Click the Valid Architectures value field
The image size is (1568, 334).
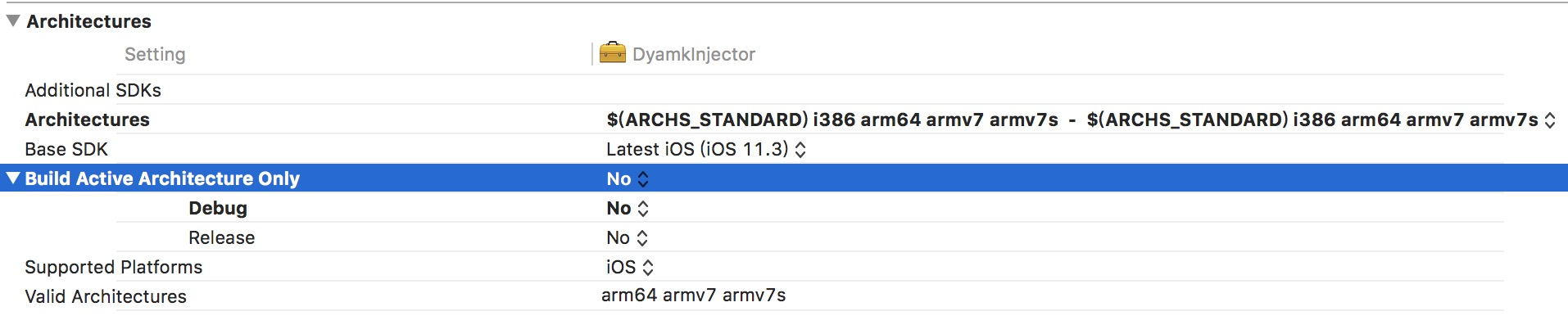coord(693,296)
